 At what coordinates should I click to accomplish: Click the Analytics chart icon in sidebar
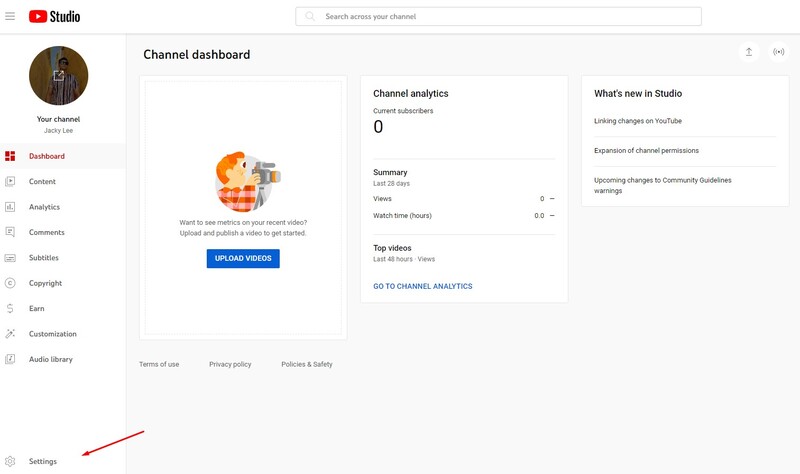[x=10, y=207]
